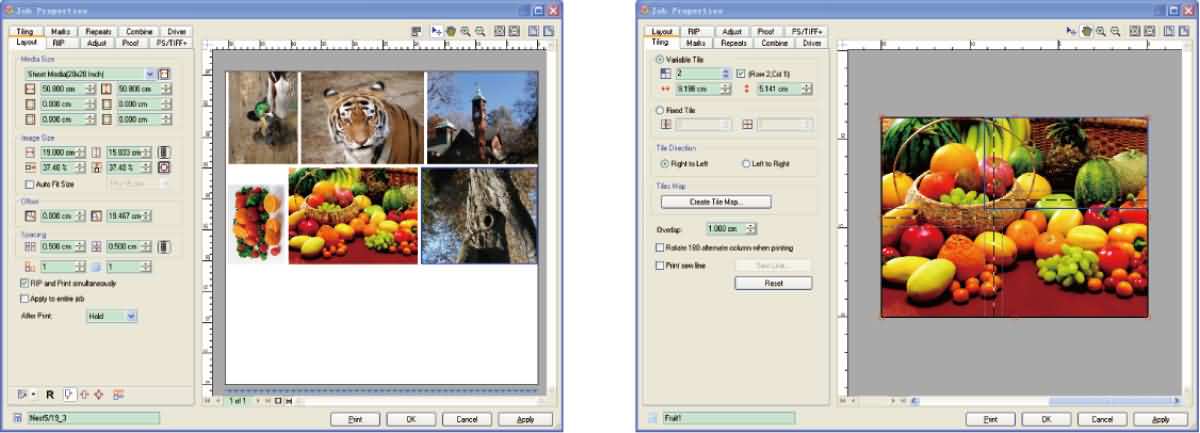1200x433 pixels.
Task: Select the hand pan tool in left dialog
Action: (x=450, y=32)
